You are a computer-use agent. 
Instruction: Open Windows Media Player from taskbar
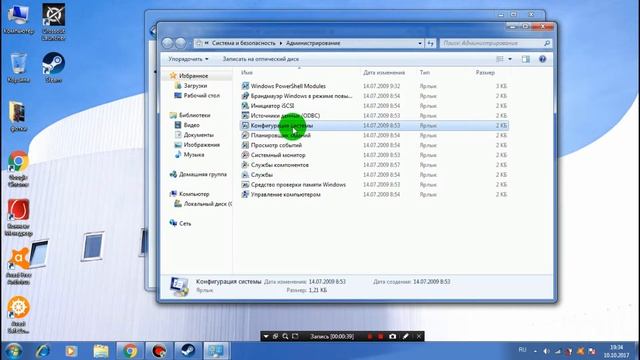tap(71, 351)
